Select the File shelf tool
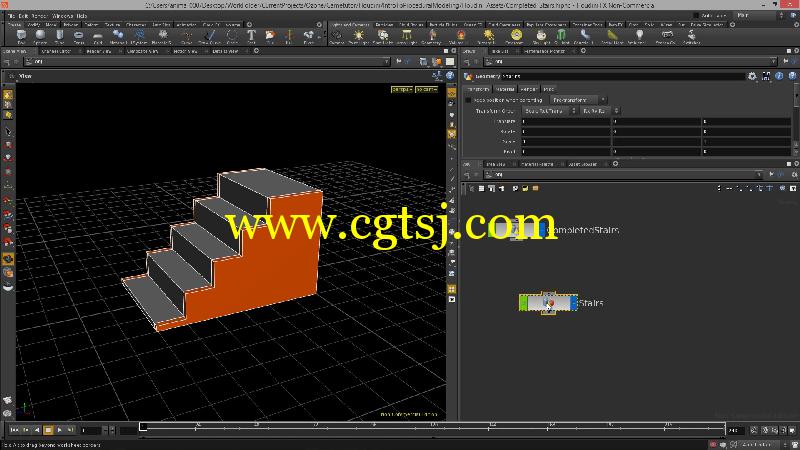This screenshot has width=800, height=450. click(x=270, y=36)
